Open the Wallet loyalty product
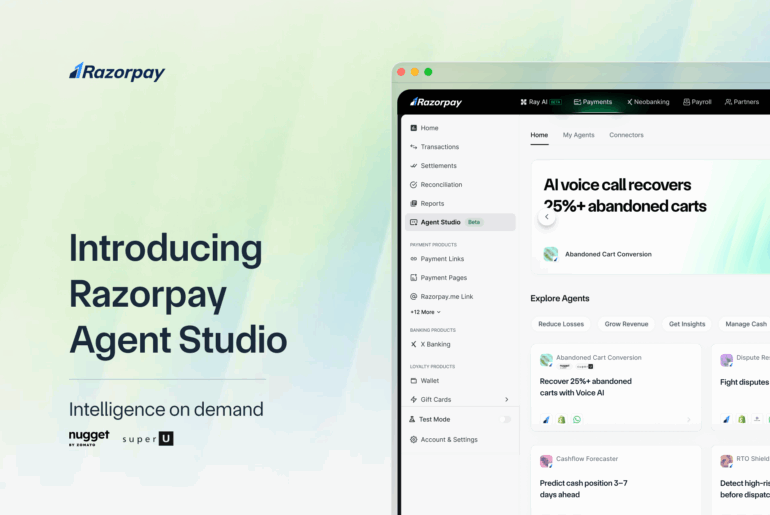Viewport: 770px width, 515px height. [x=425, y=381]
